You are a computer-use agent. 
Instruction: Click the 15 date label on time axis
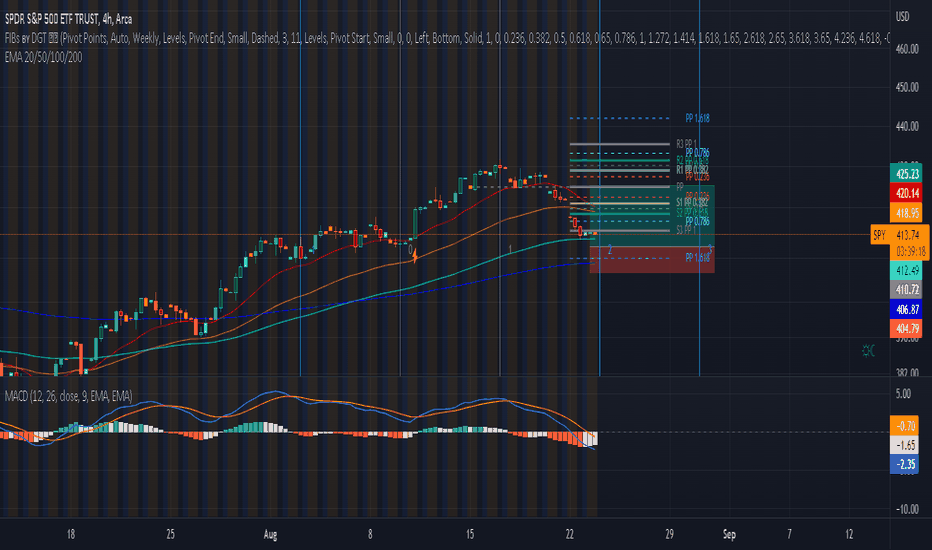pyautogui.click(x=470, y=535)
